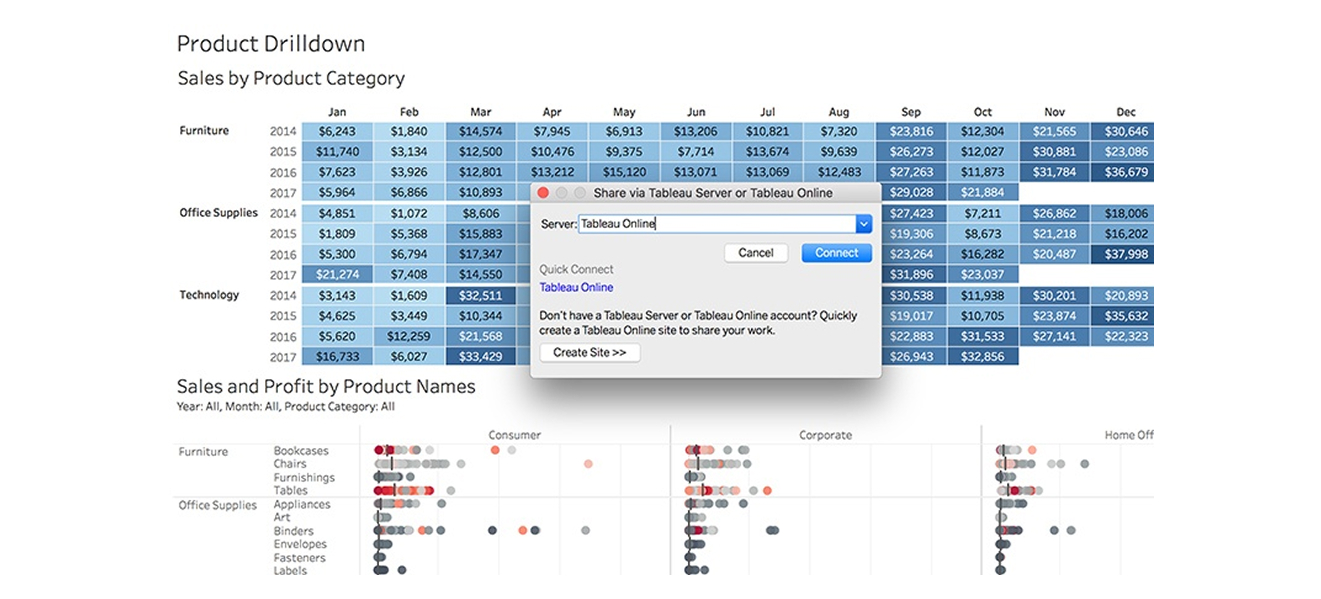This screenshot has height=599, width=1321.
Task: Select the Jan column header
Action: pos(337,112)
